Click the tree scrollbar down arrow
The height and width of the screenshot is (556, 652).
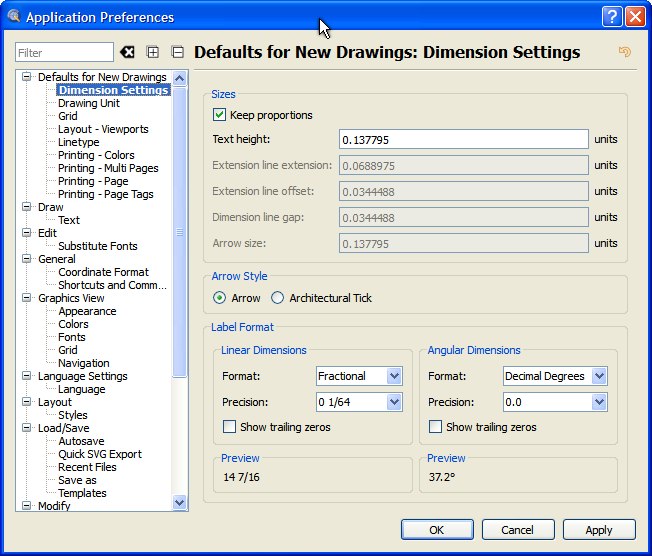click(180, 503)
